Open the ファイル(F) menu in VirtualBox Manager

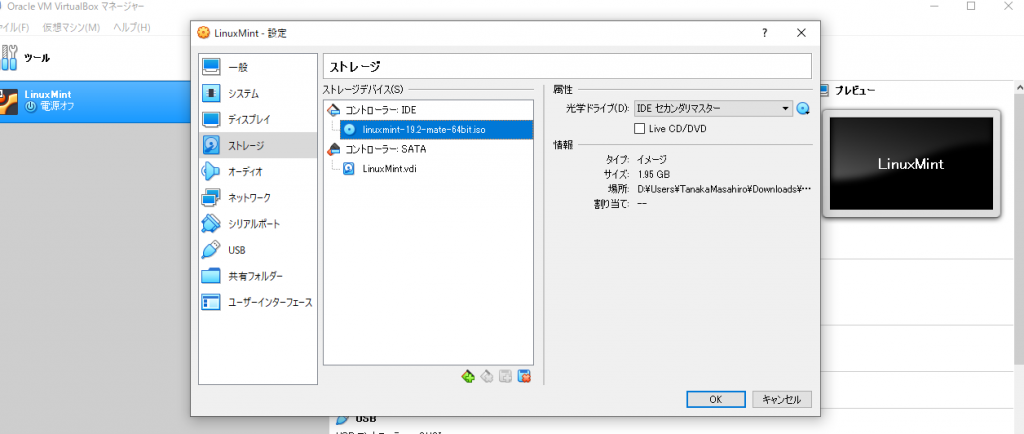tap(15, 27)
